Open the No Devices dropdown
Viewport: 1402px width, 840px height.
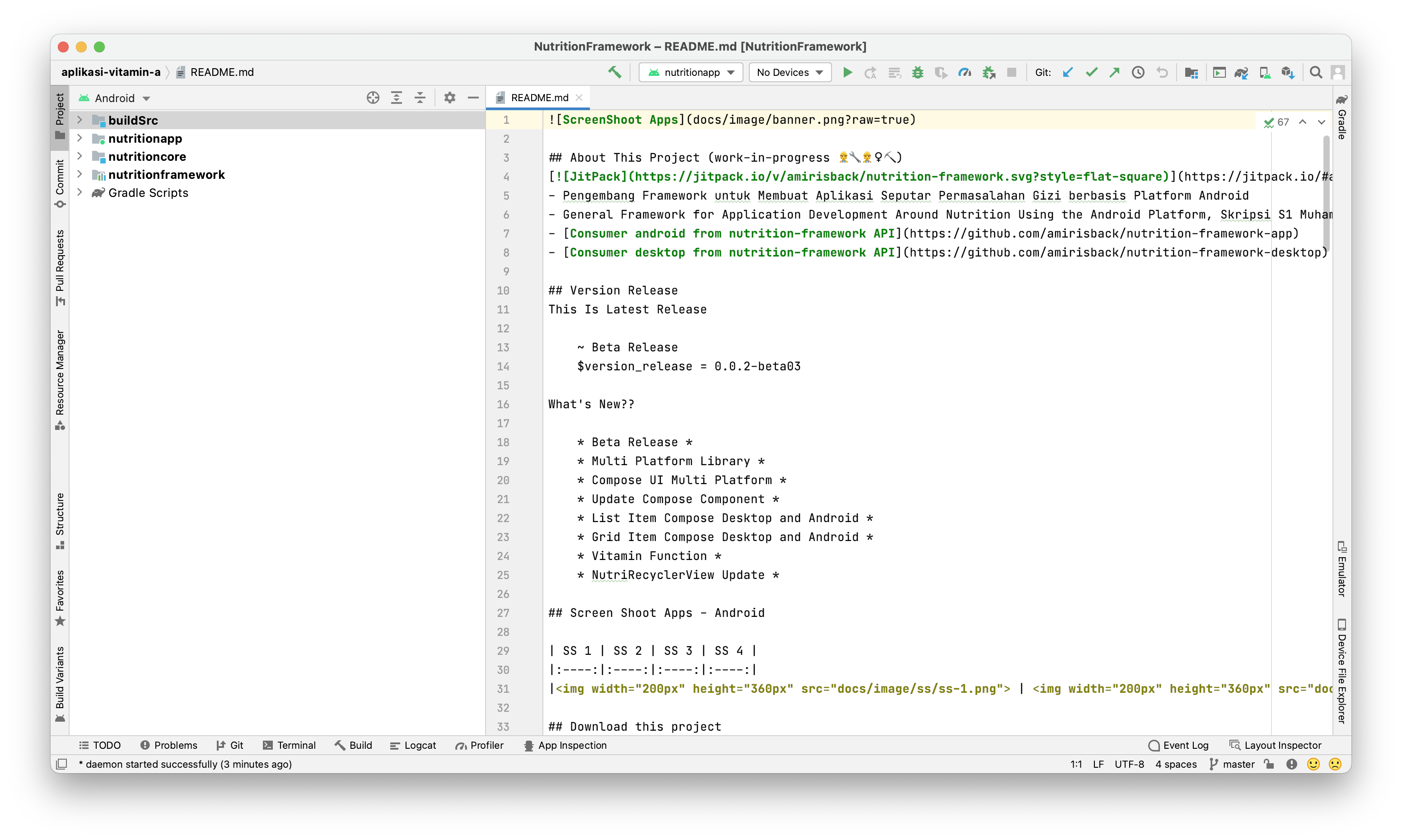pos(790,72)
